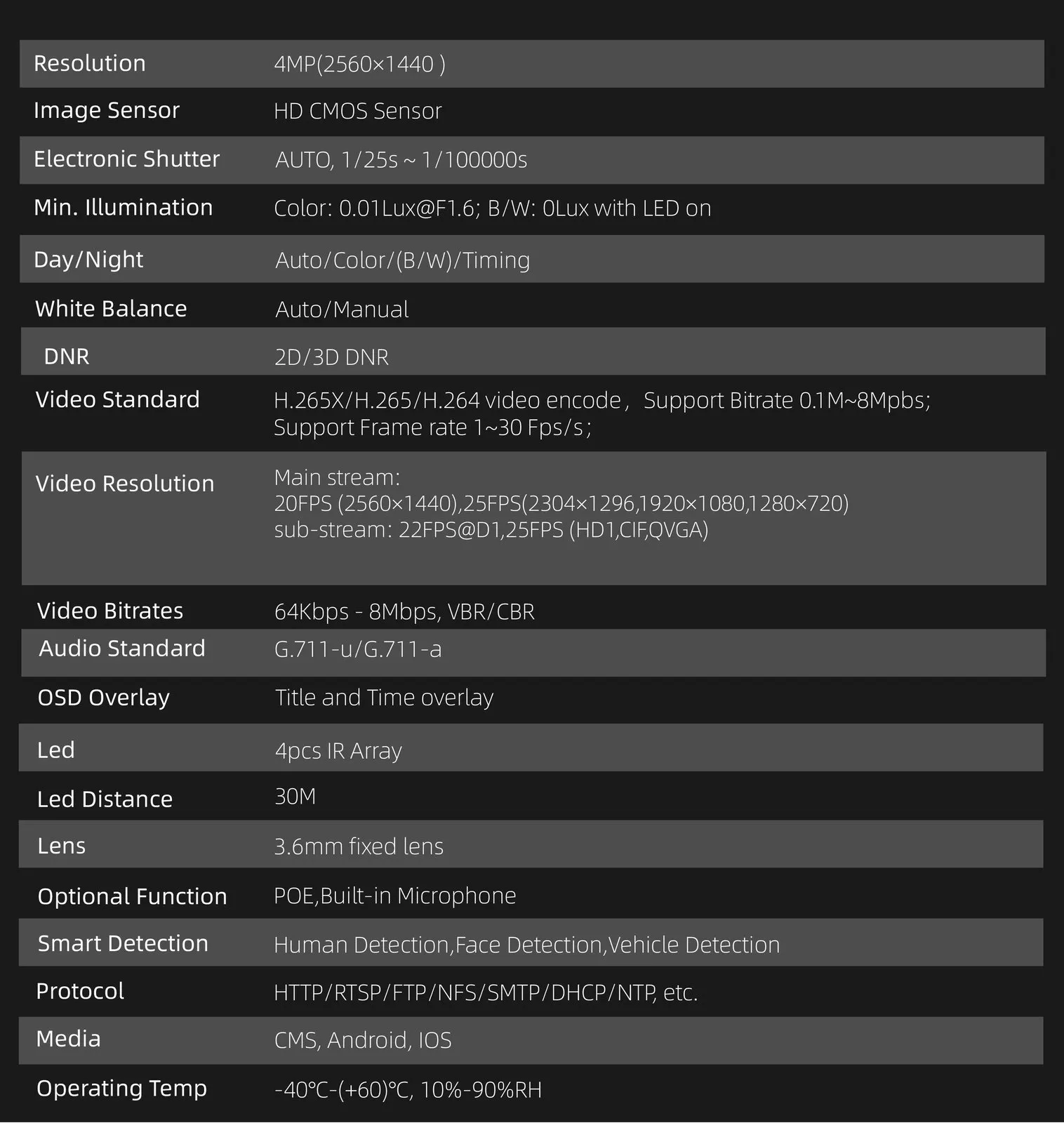The width and height of the screenshot is (1064, 1123).
Task: Click the DNR label
Action: (x=67, y=357)
